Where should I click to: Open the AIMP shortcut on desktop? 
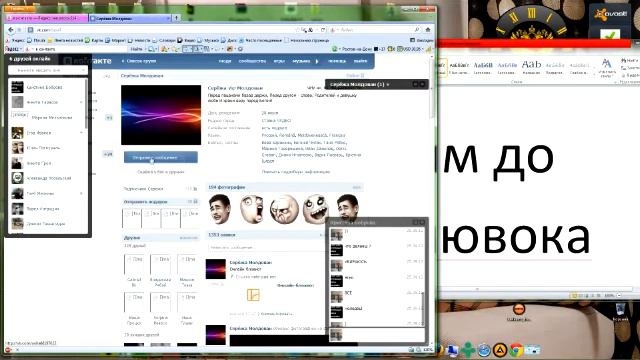click(518, 313)
